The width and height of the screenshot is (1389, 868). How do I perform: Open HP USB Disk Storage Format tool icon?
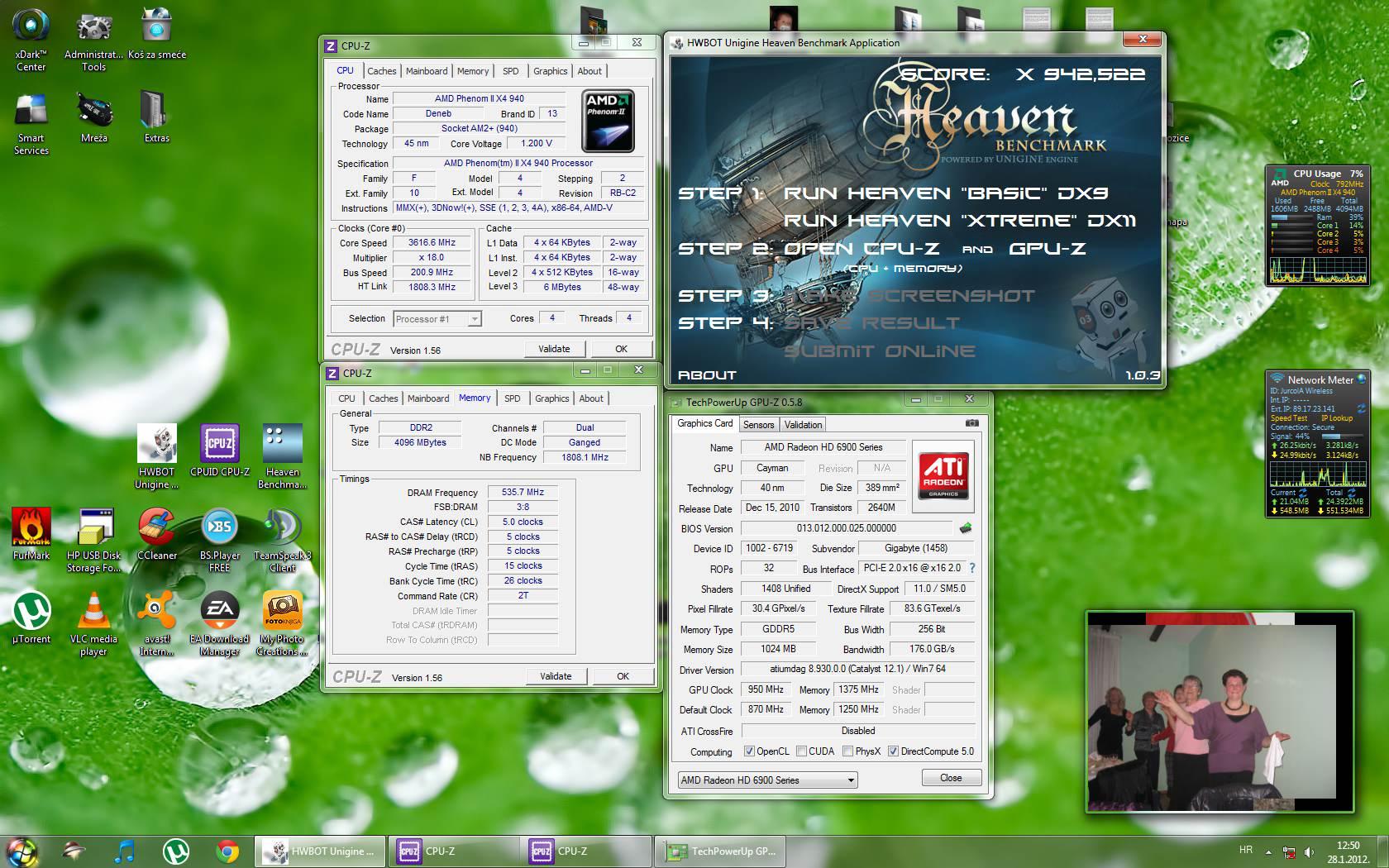coord(93,540)
